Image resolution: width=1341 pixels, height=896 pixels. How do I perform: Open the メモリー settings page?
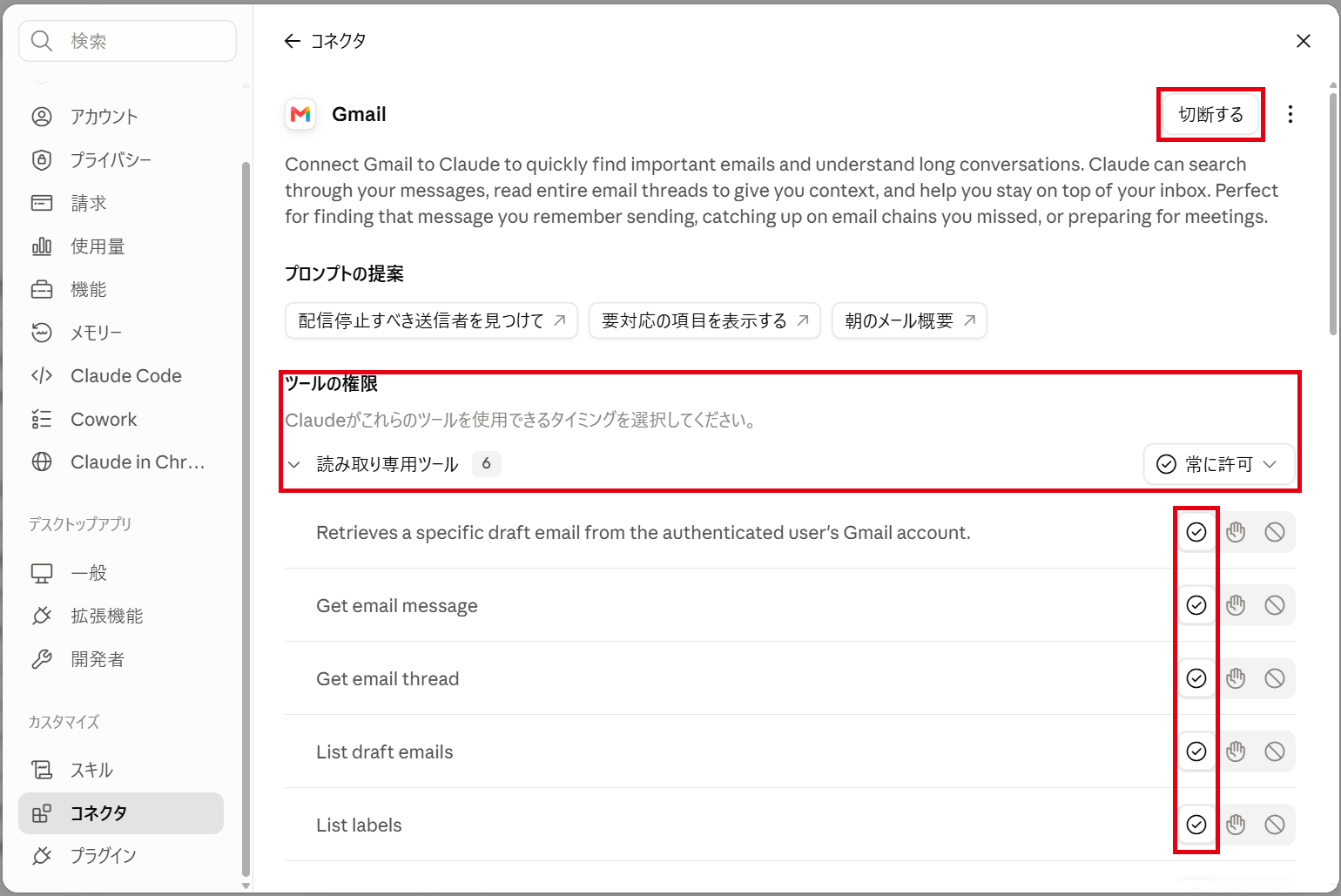pos(121,333)
